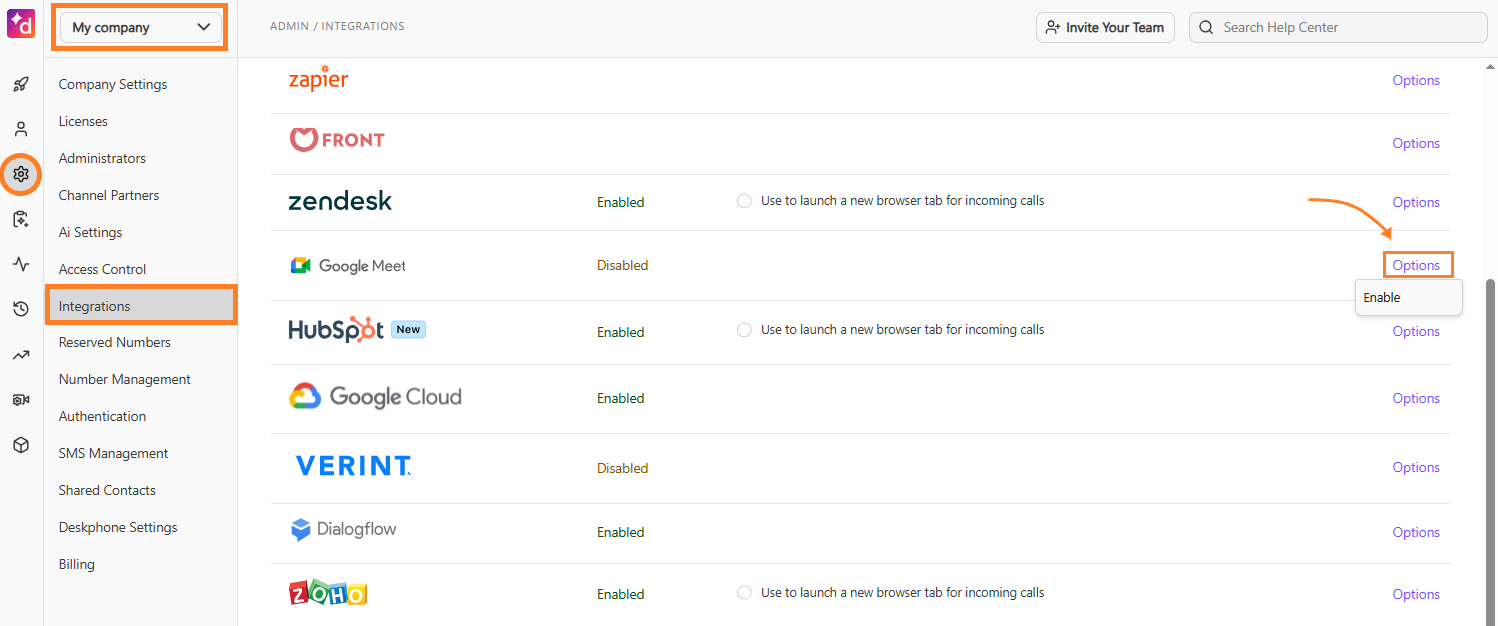Click Zoho Enabled status text
This screenshot has height=626, width=1498.
pyautogui.click(x=621, y=594)
